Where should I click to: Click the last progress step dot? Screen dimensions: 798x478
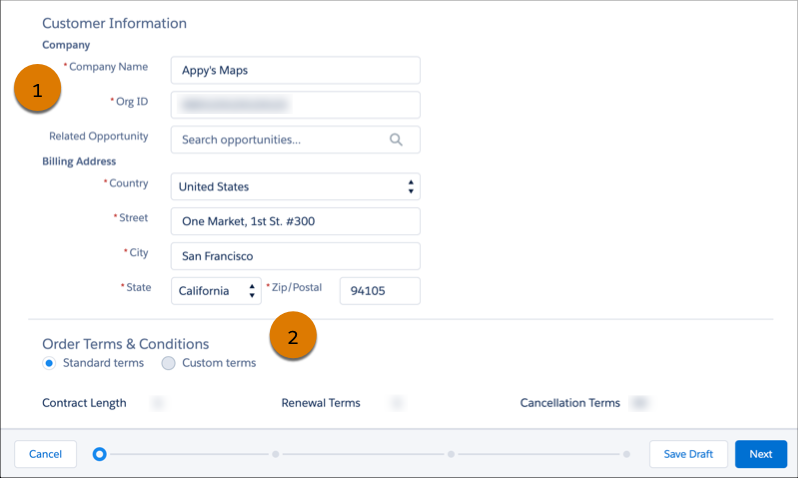[x=626, y=454]
